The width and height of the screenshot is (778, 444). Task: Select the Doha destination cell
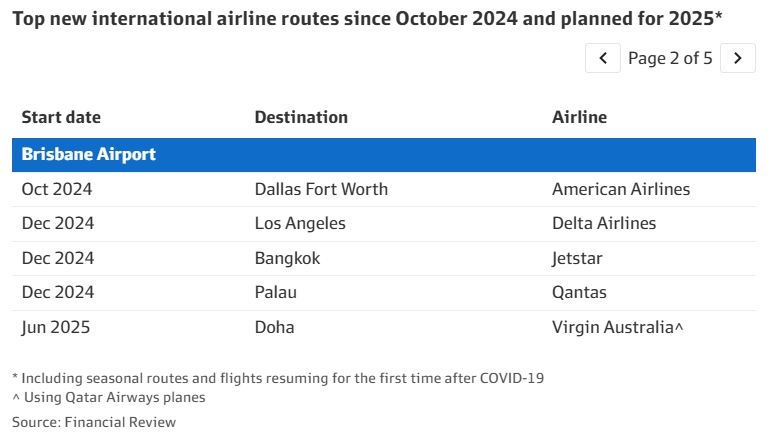274,327
